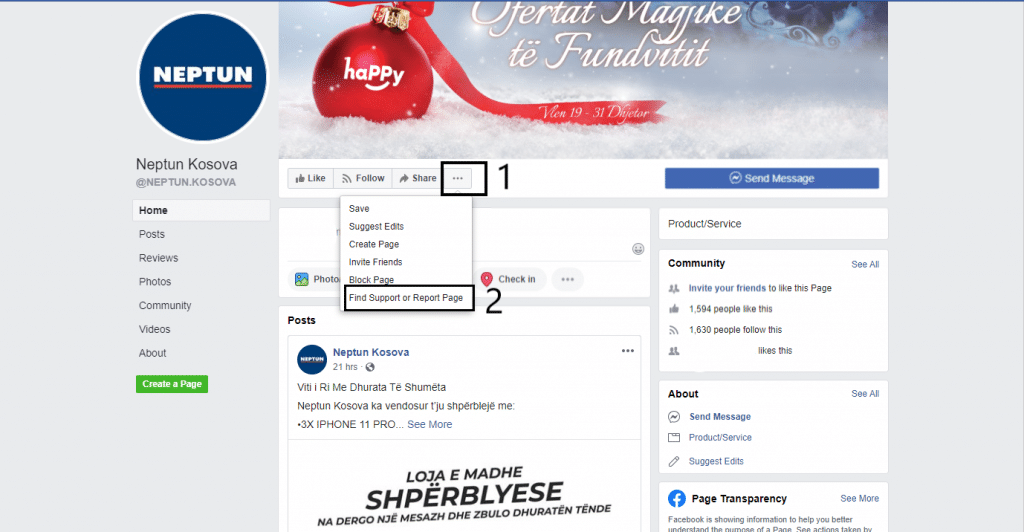1024x532 pixels.
Task: Click the Facebook logo in Page Transparency
Action: [x=677, y=499]
